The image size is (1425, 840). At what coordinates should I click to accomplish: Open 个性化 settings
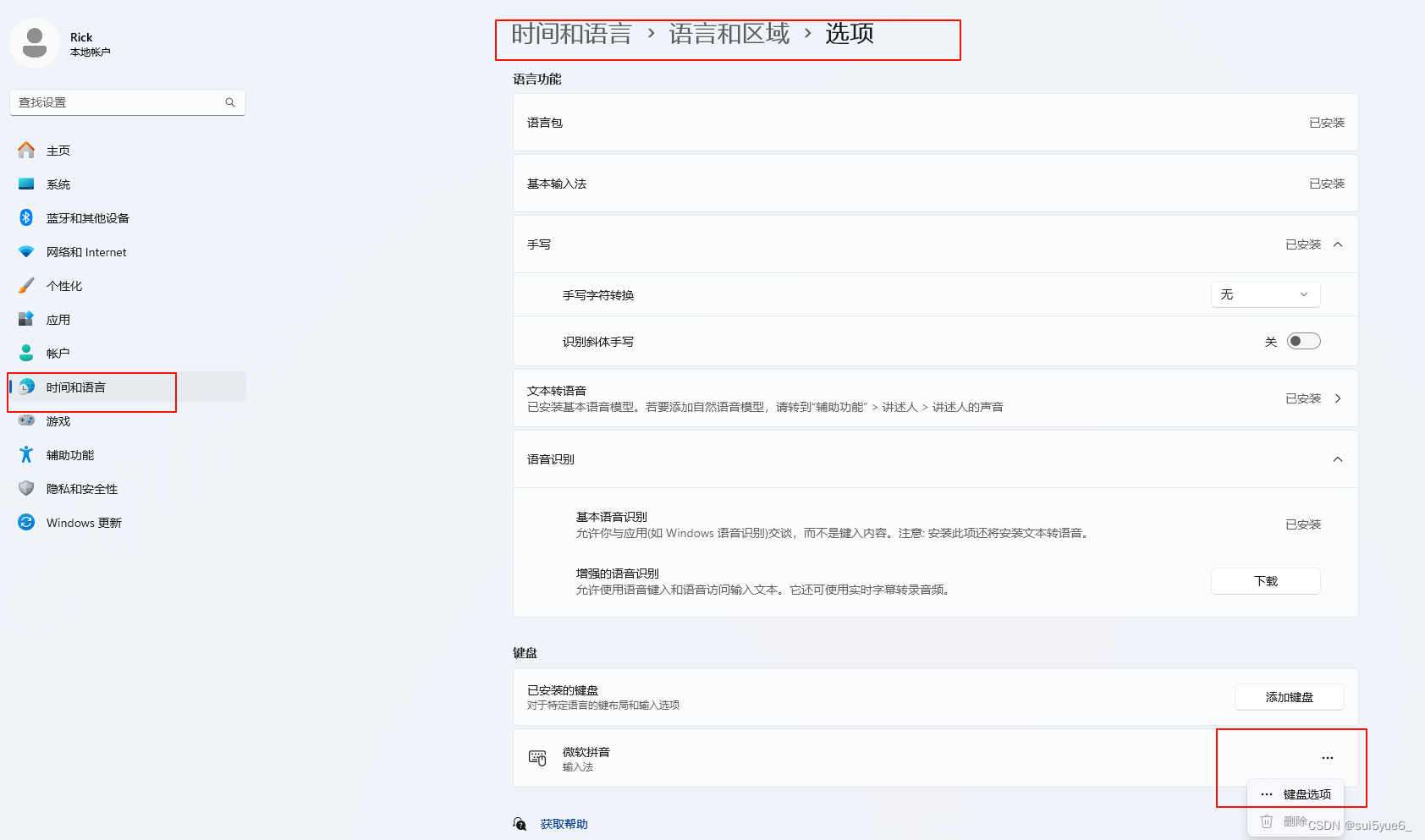[128, 285]
